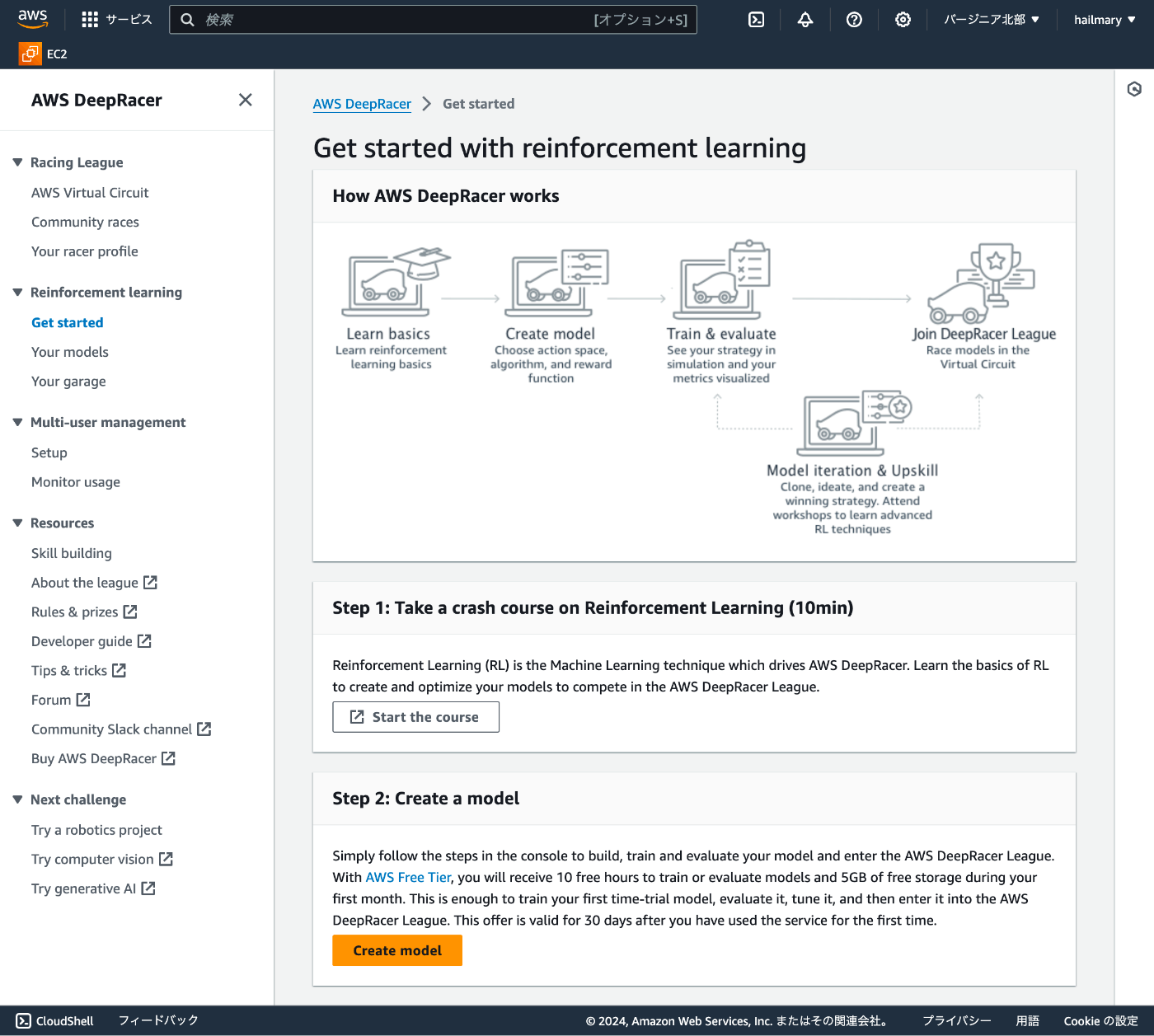This screenshot has height=1036, width=1154.
Task: Open the notifications bell icon
Action: [805, 20]
